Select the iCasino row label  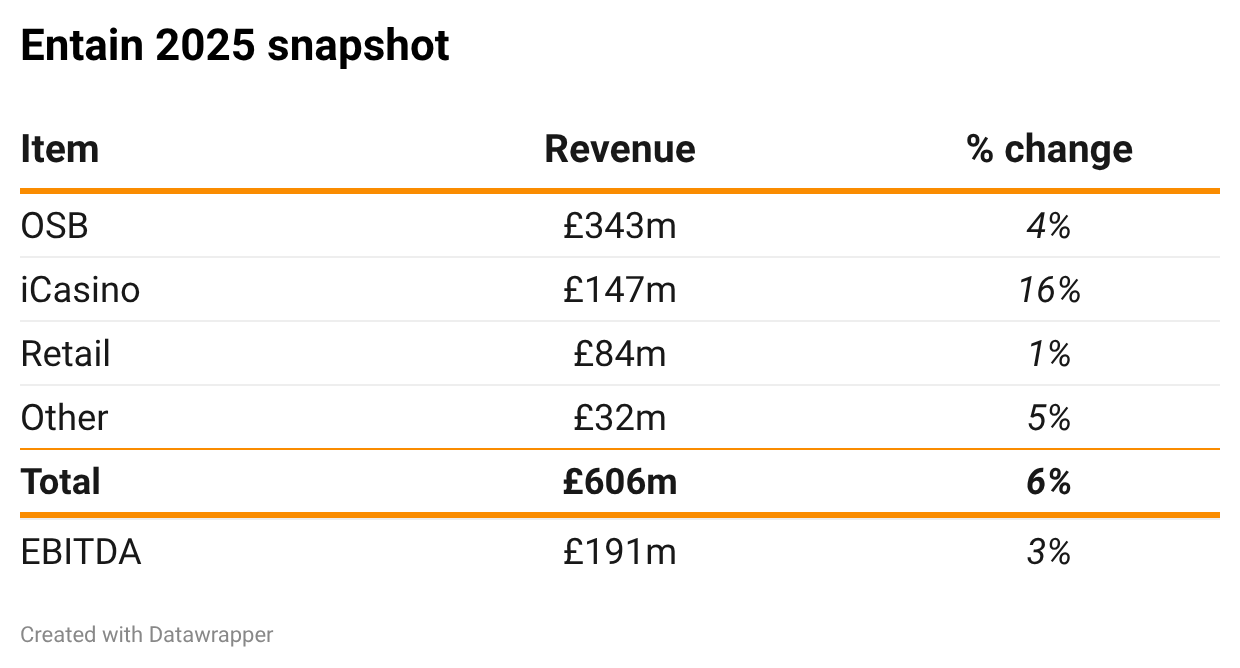click(80, 290)
